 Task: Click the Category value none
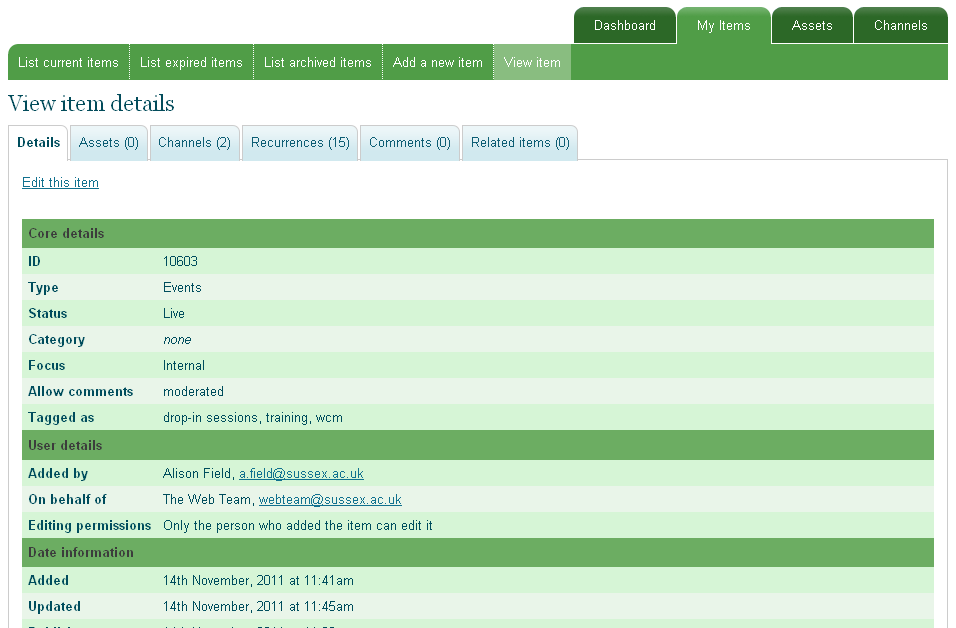pyautogui.click(x=177, y=340)
